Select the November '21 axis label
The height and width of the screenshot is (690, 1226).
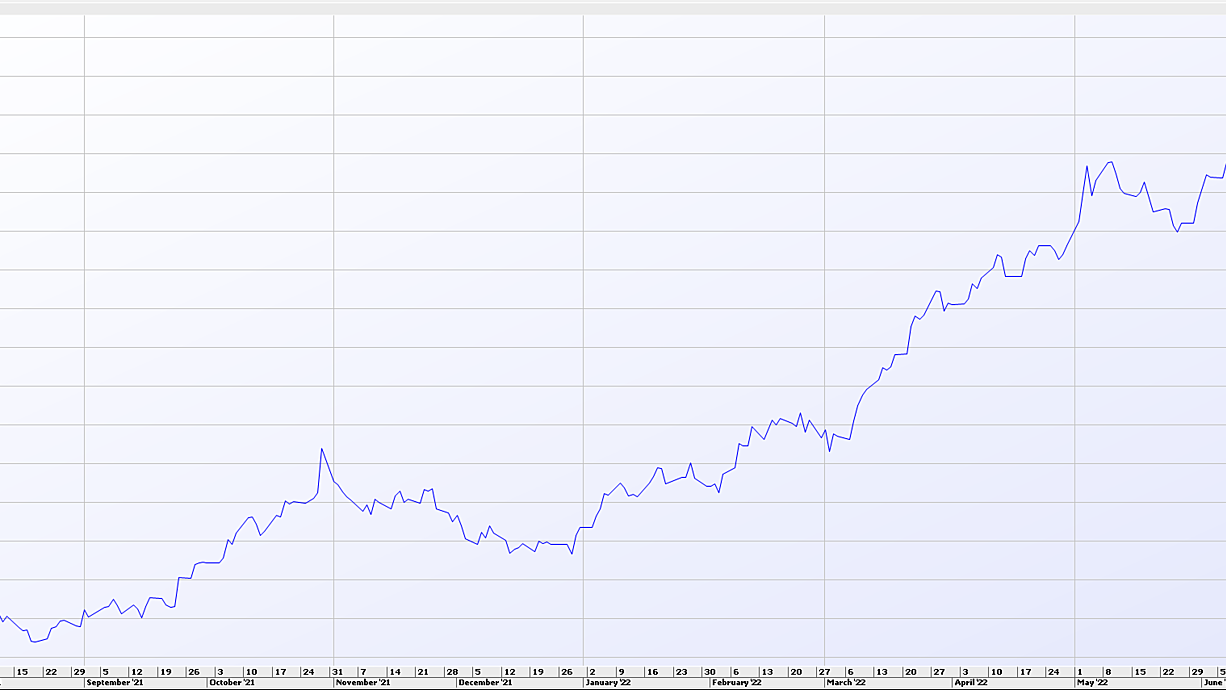coord(363,683)
